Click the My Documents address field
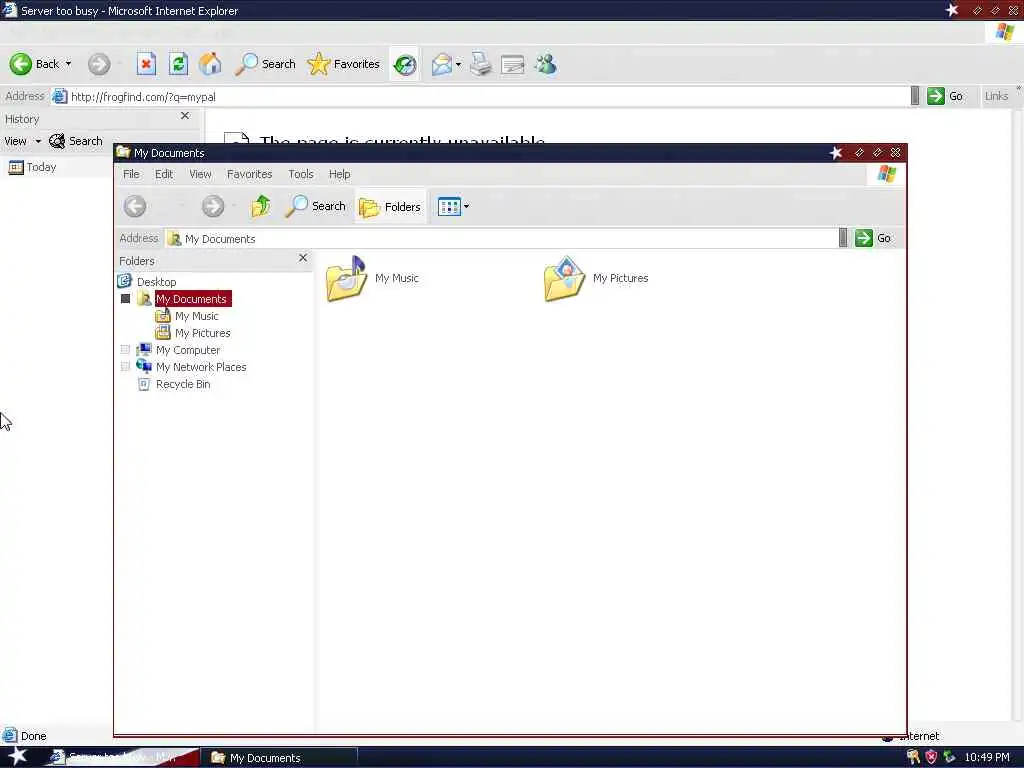The width and height of the screenshot is (1024, 768). [501, 238]
